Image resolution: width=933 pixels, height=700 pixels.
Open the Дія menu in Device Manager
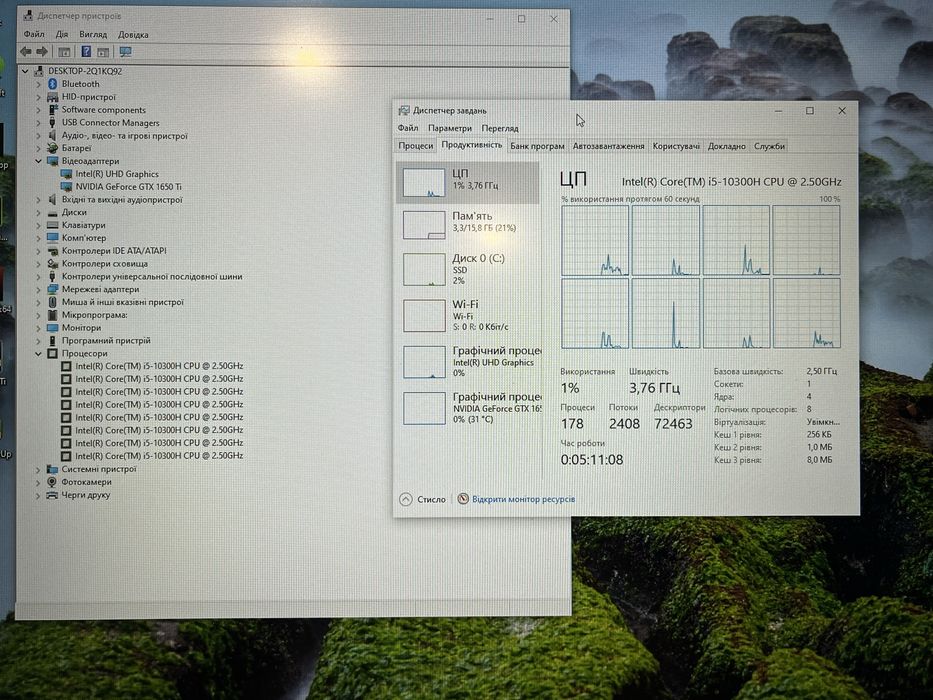coord(62,35)
